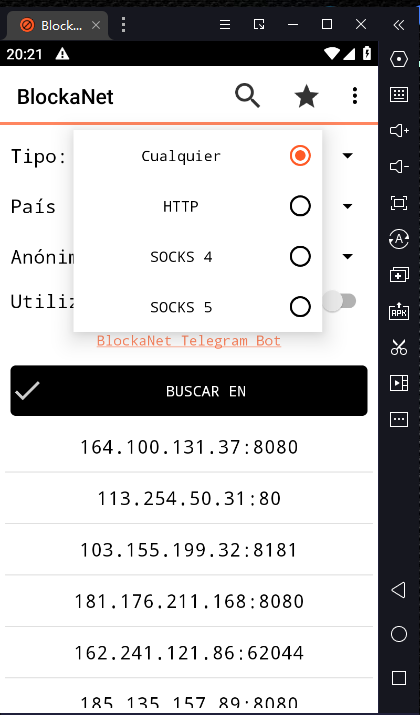Select the HTTP radio button
420x715 pixels.
(300, 206)
